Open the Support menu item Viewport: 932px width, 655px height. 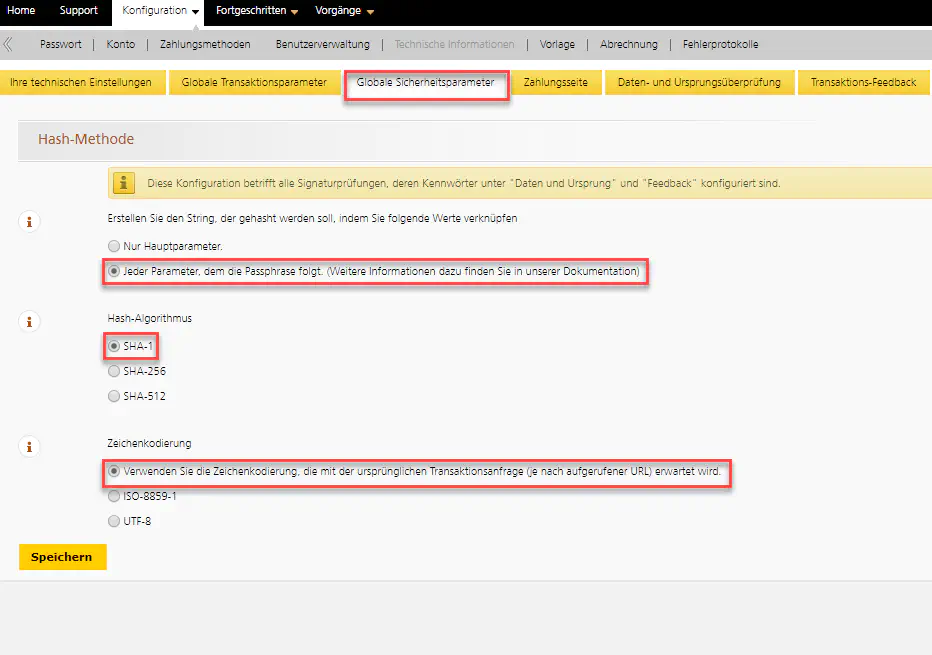pyautogui.click(x=79, y=11)
